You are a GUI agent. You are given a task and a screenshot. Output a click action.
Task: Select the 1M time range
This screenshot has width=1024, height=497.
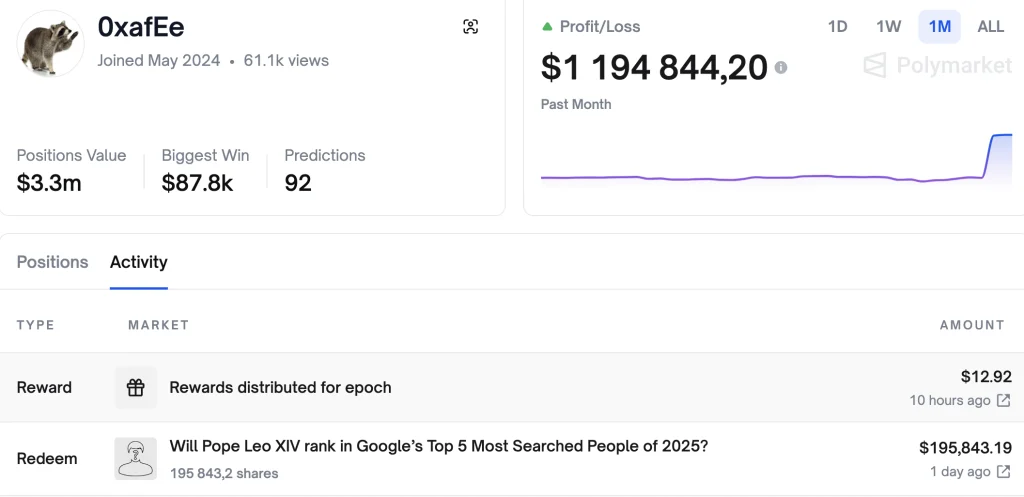tap(939, 27)
